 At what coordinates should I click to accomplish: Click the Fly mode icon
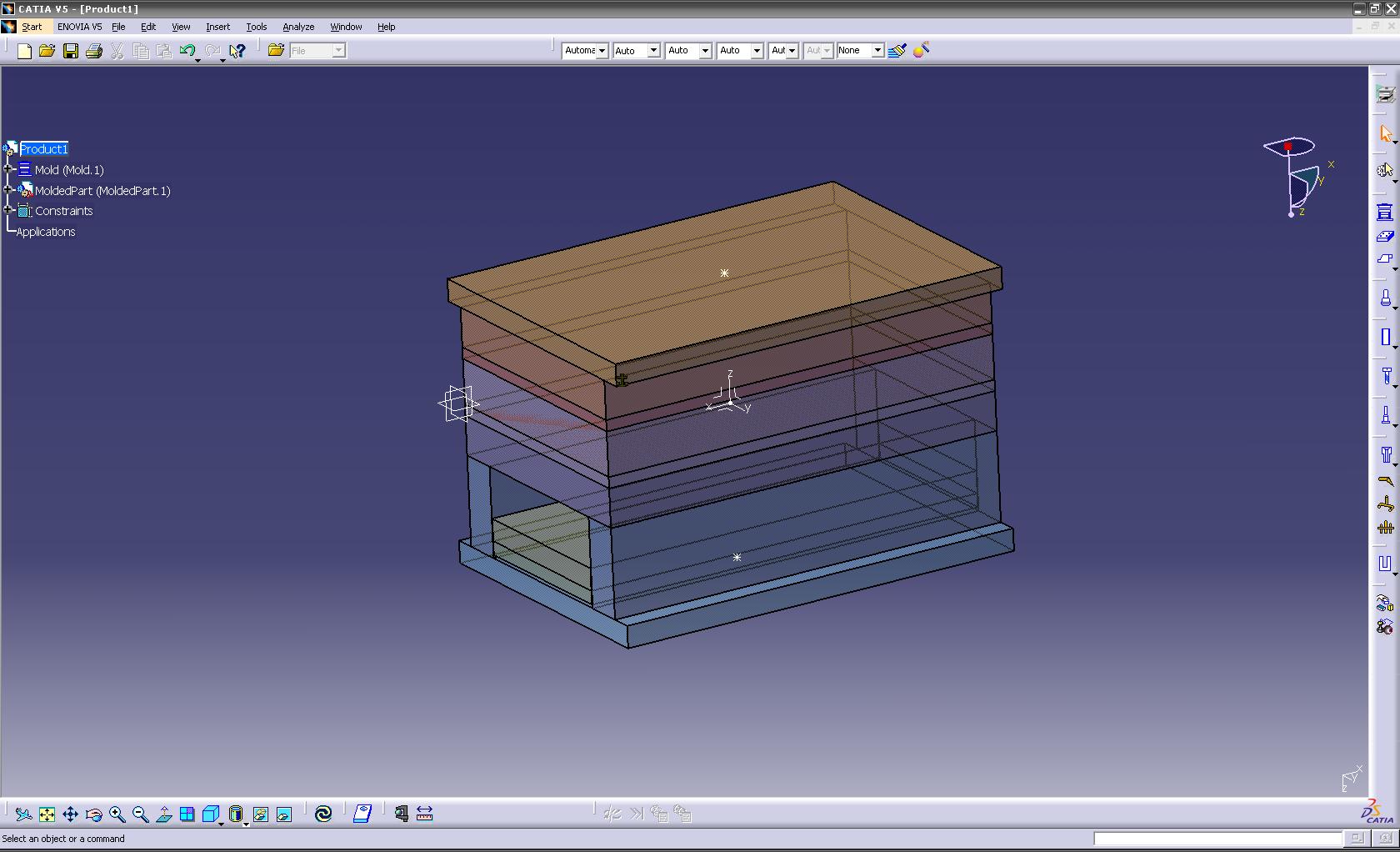pyautogui.click(x=23, y=814)
